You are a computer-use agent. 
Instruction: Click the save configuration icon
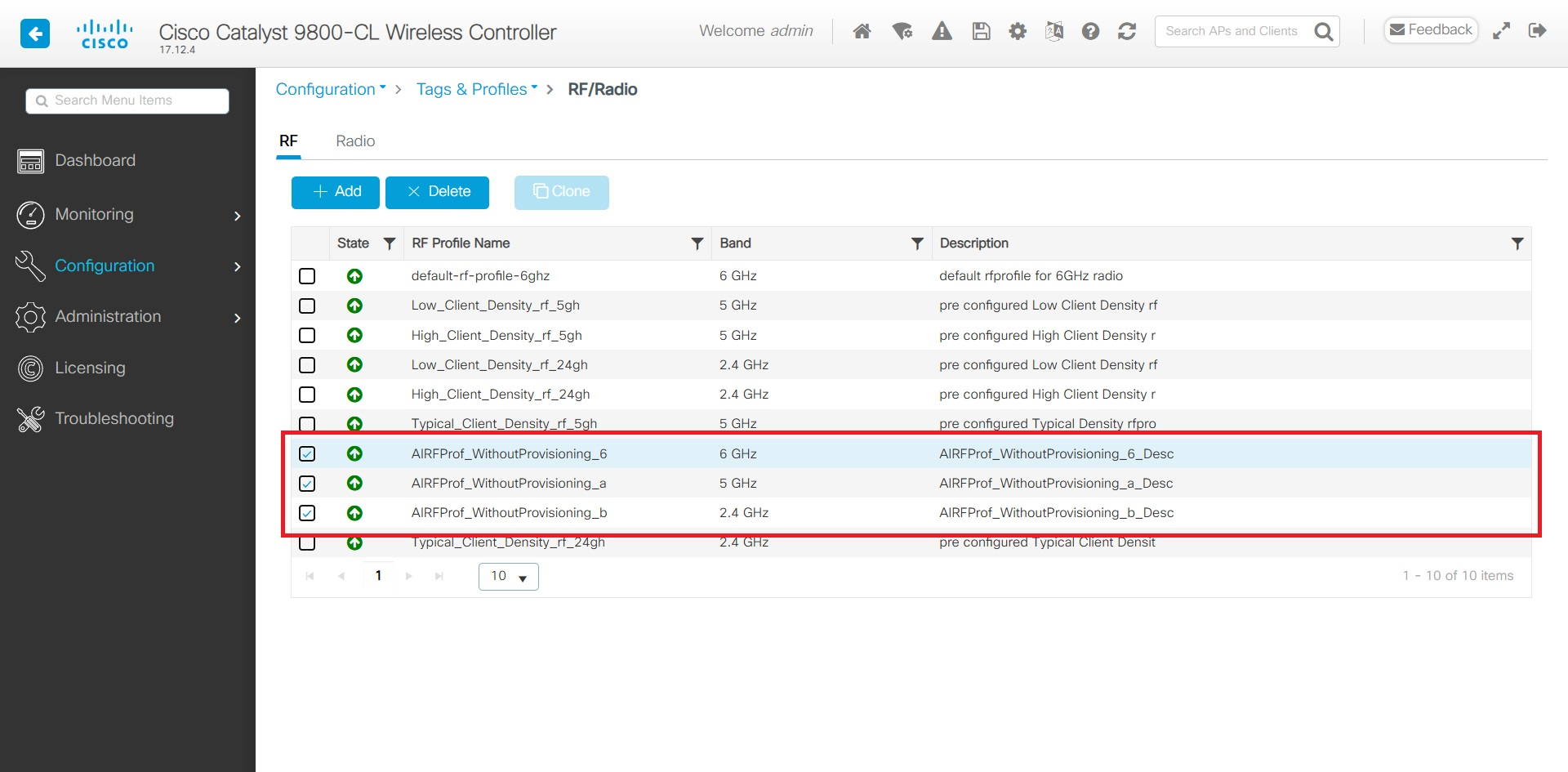click(x=980, y=31)
